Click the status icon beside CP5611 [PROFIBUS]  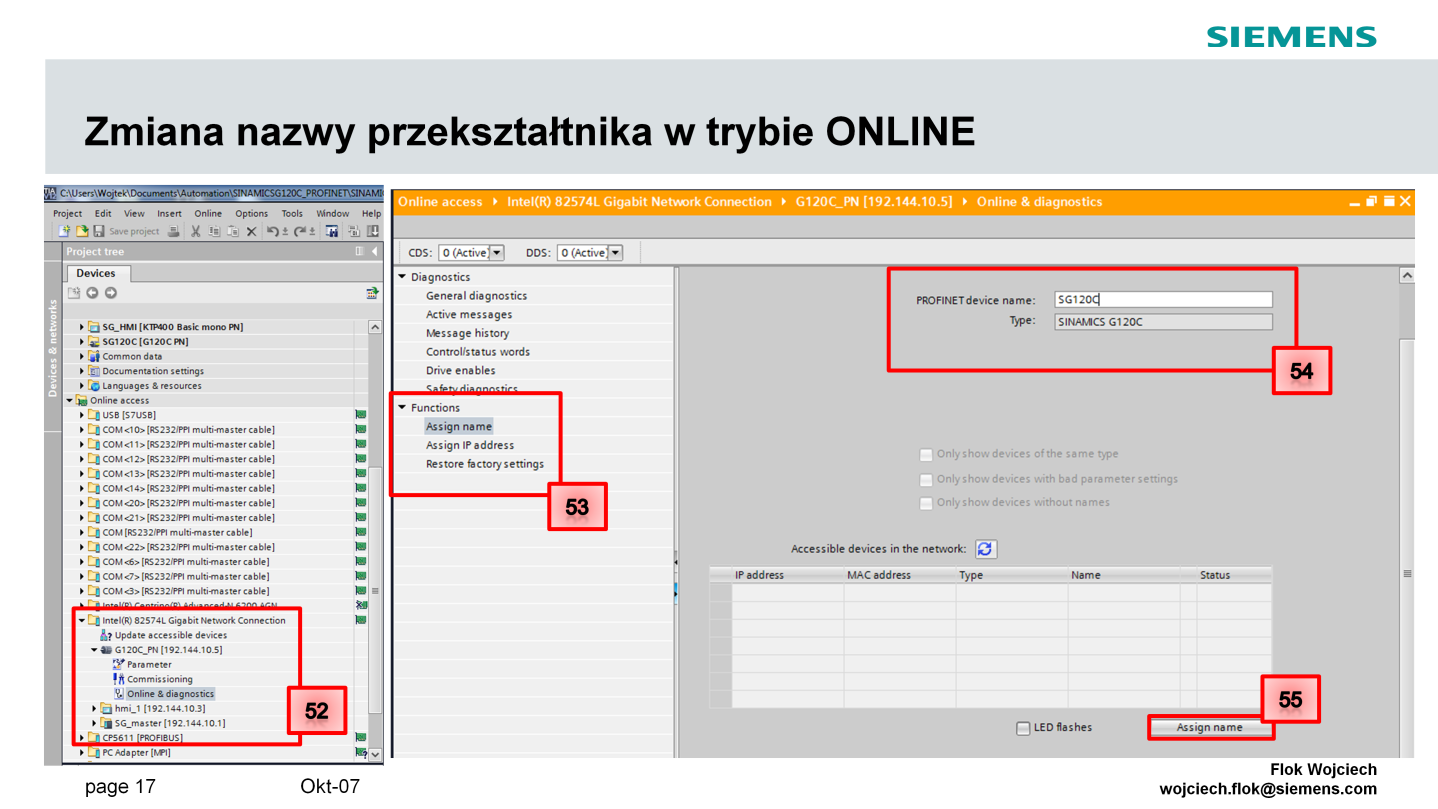click(x=361, y=737)
